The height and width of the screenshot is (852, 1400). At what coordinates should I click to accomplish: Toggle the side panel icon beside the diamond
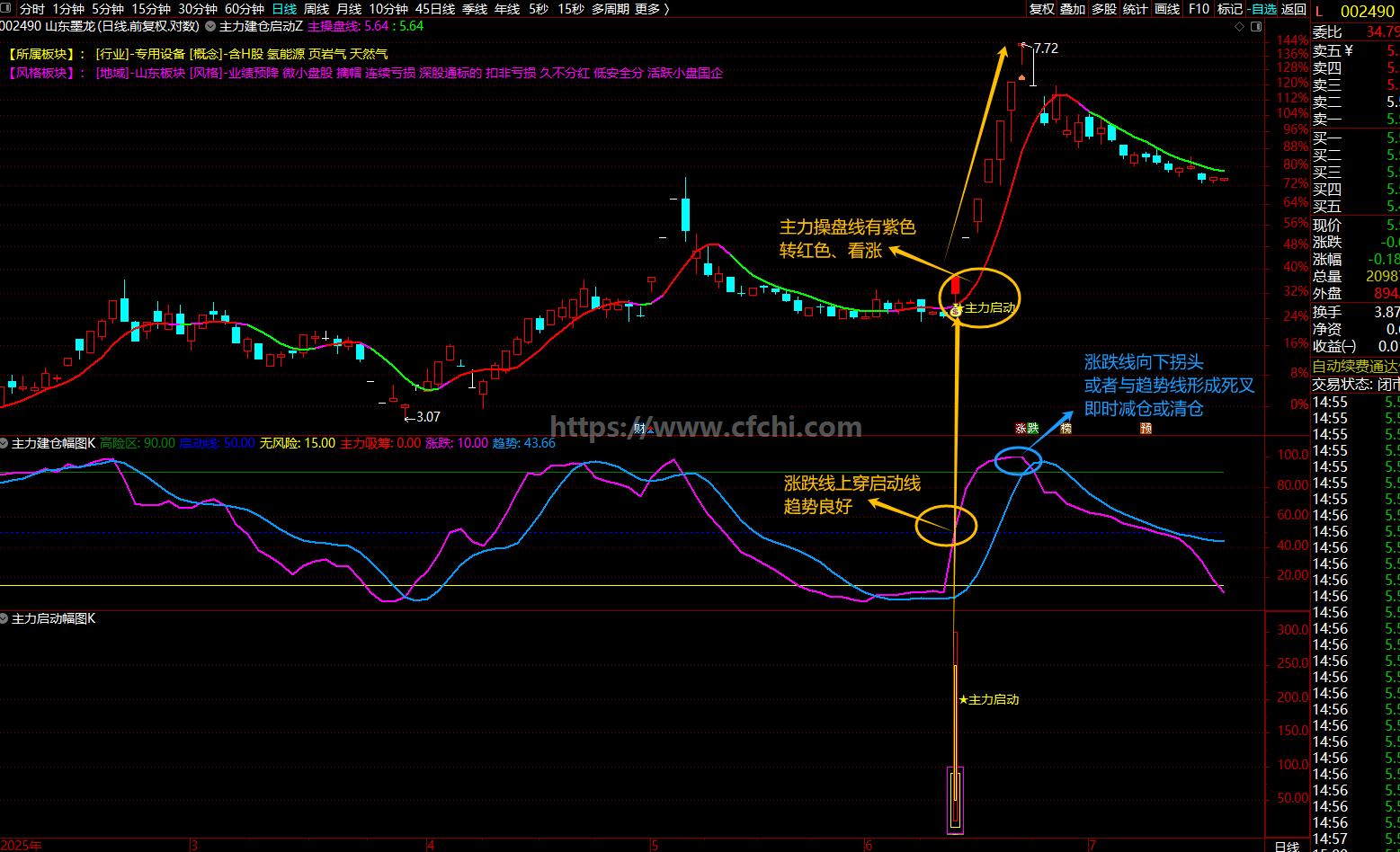click(1256, 27)
